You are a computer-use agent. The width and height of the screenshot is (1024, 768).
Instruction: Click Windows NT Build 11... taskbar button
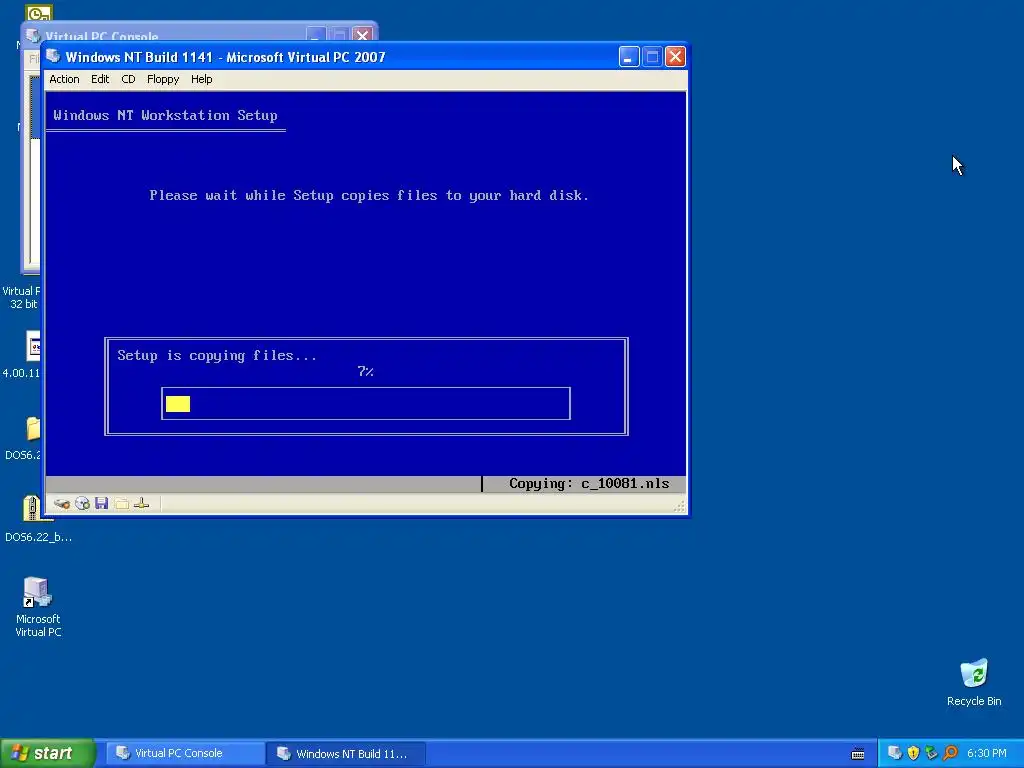click(347, 754)
